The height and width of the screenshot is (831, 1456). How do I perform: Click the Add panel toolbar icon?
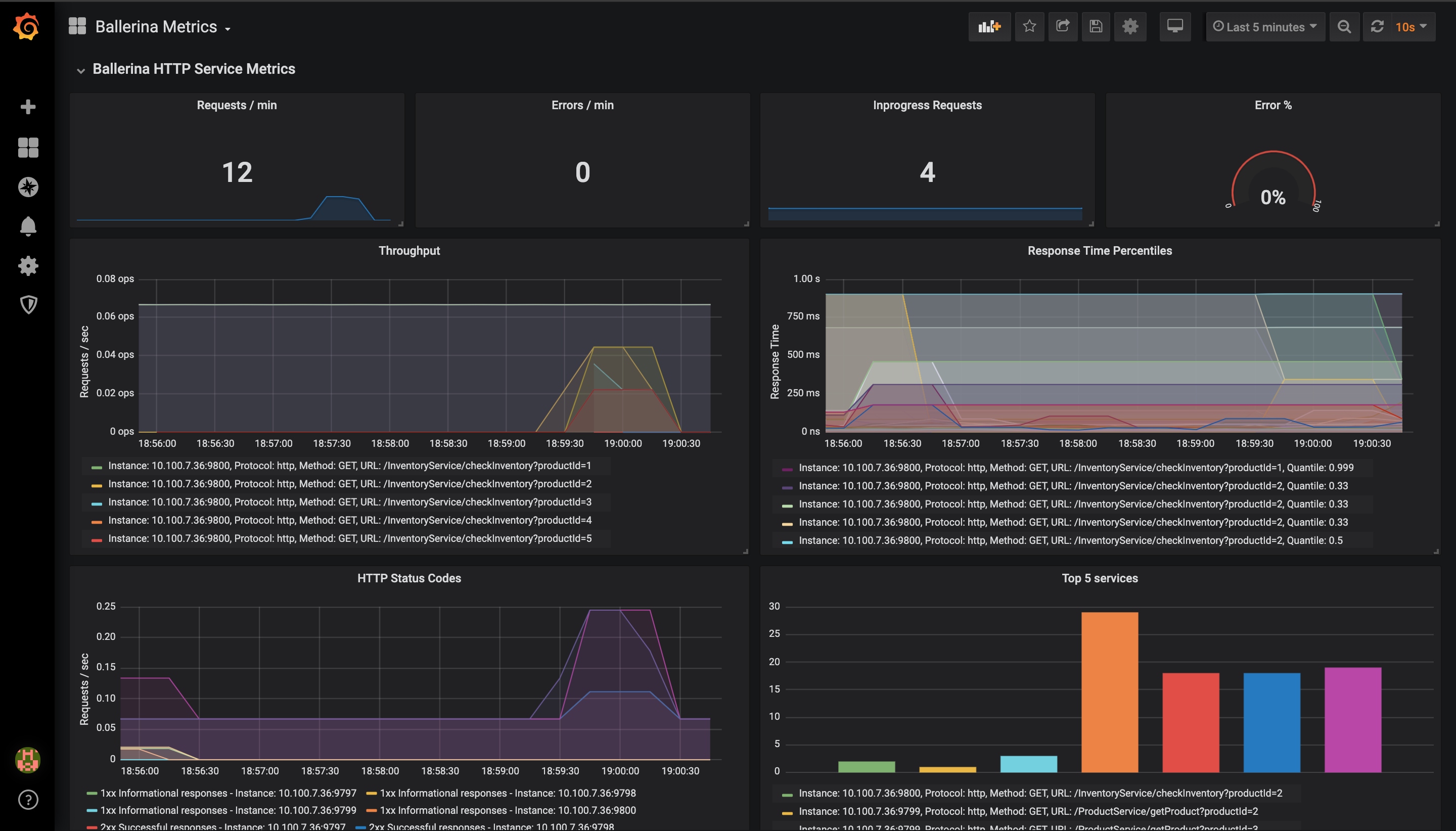[x=989, y=27]
